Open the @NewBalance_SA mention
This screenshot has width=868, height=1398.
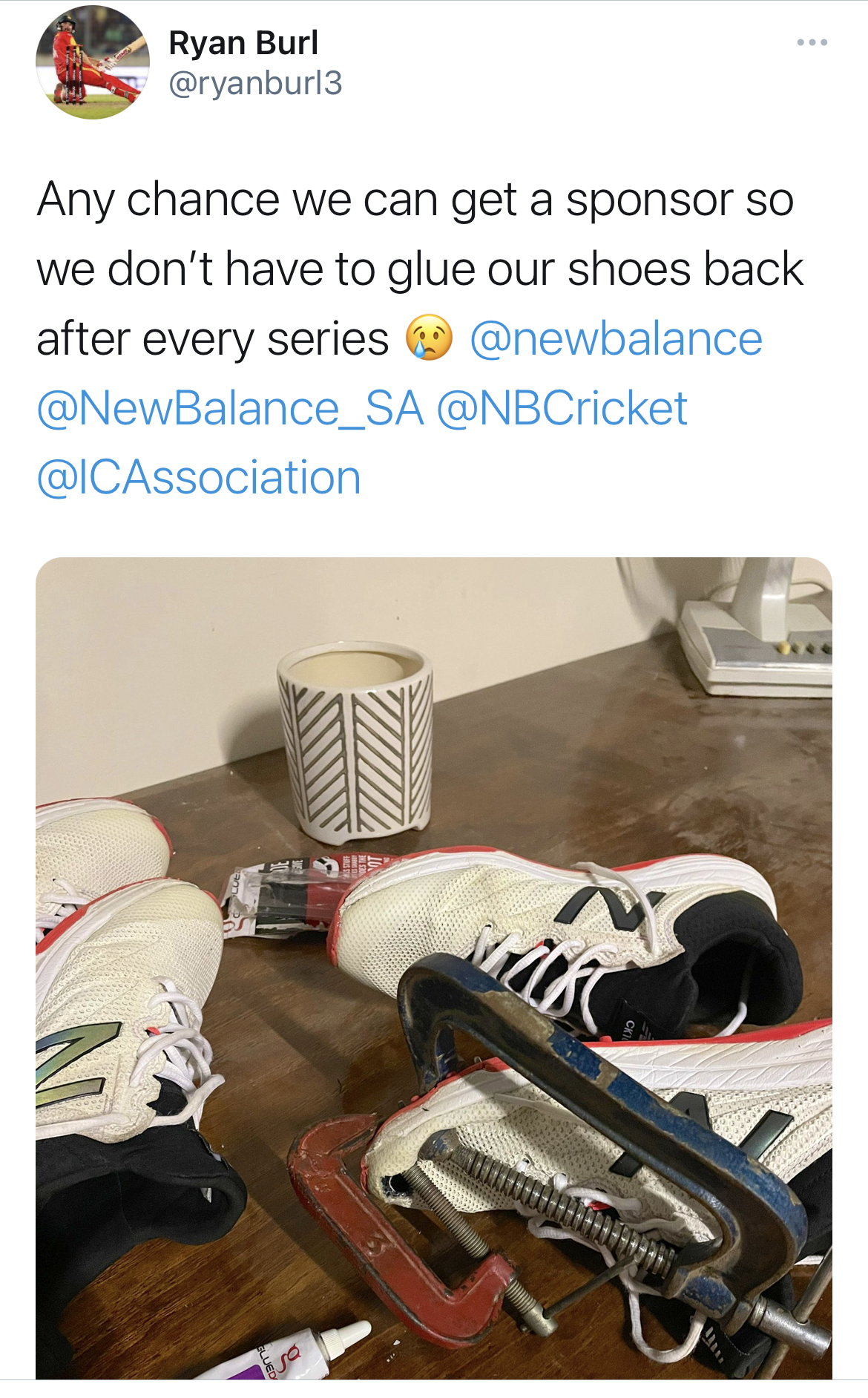click(231, 408)
